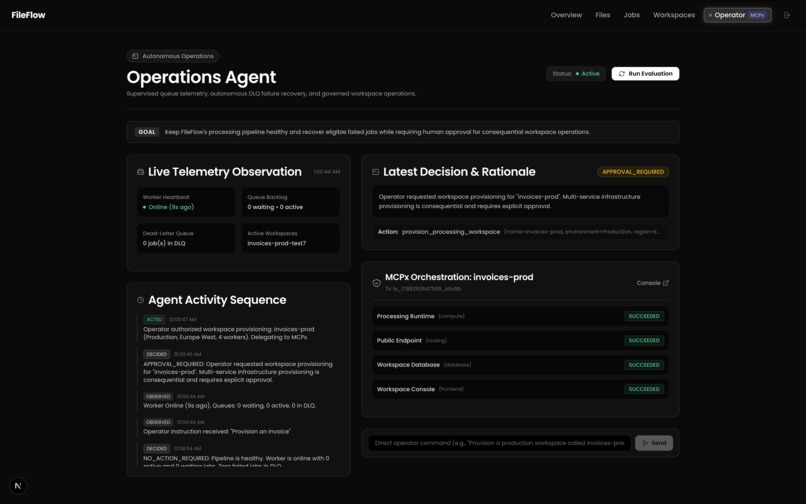Click the refresh icon in Run Evaluation
This screenshot has width=806, height=504.
pos(621,74)
